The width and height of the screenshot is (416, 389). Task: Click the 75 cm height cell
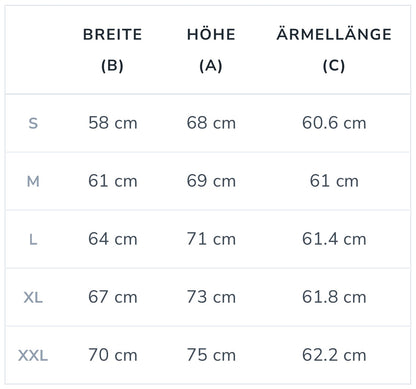[x=211, y=355]
